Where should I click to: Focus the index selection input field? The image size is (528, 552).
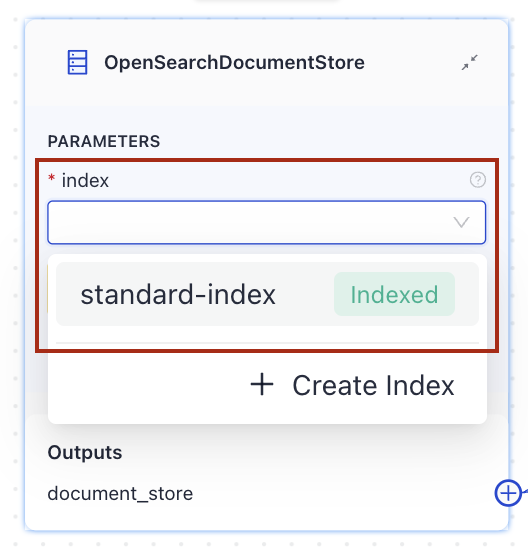(267, 222)
